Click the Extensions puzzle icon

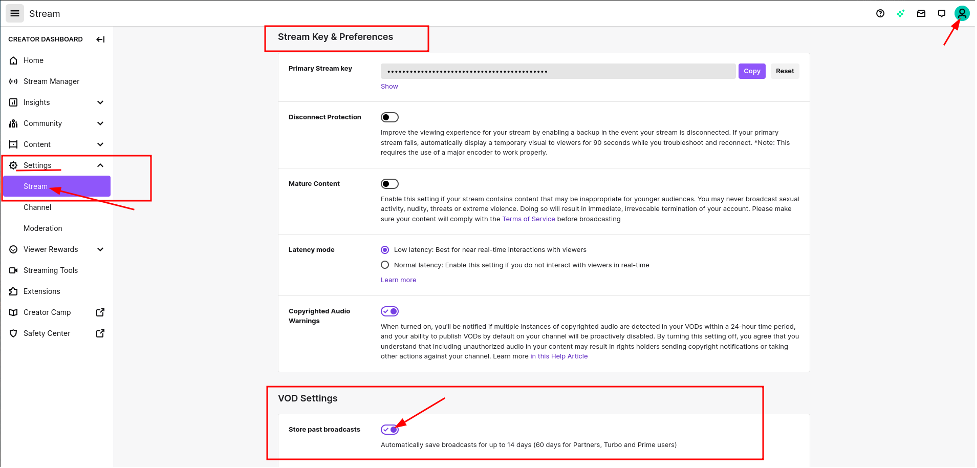point(13,292)
